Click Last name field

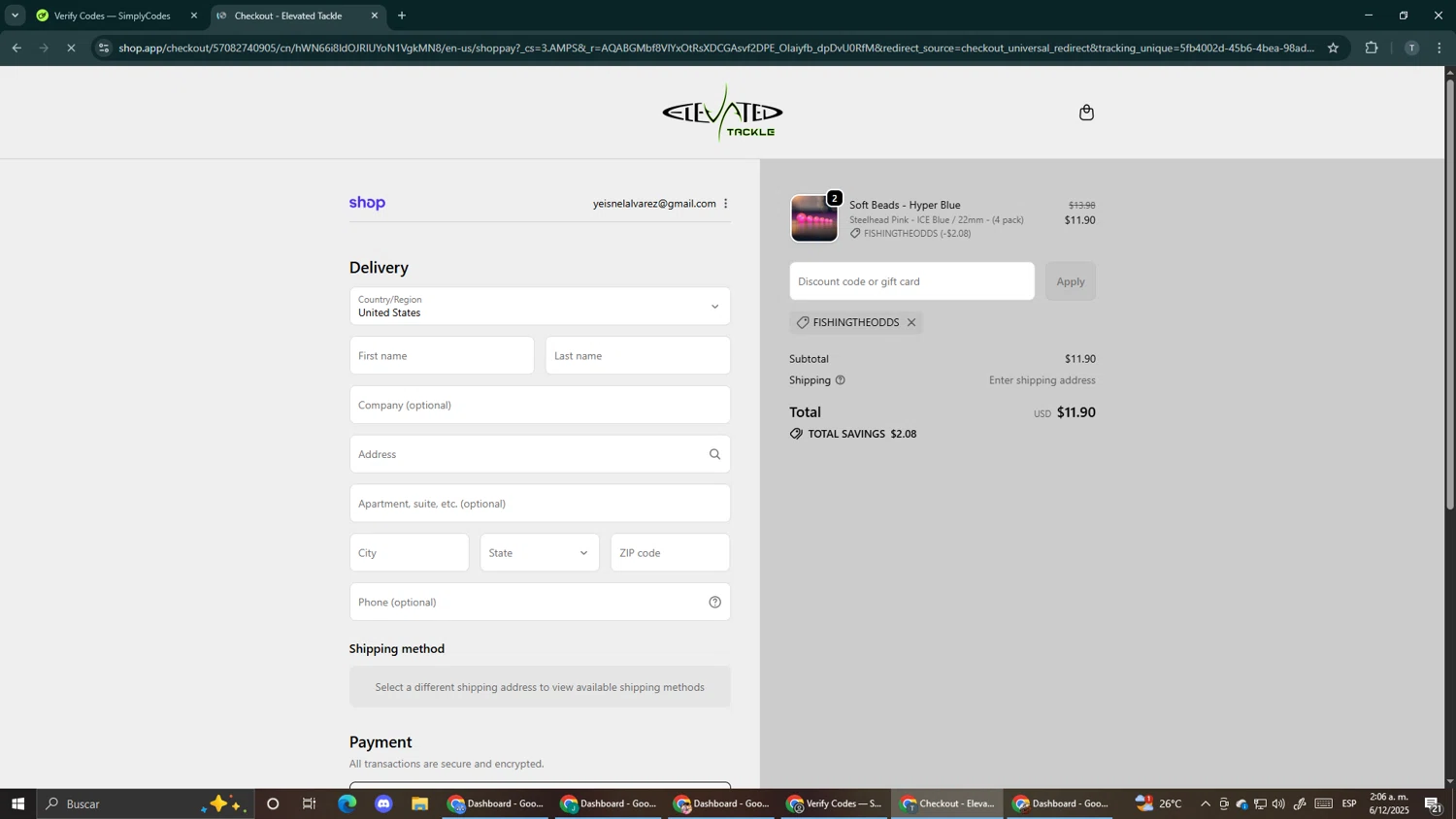(638, 356)
